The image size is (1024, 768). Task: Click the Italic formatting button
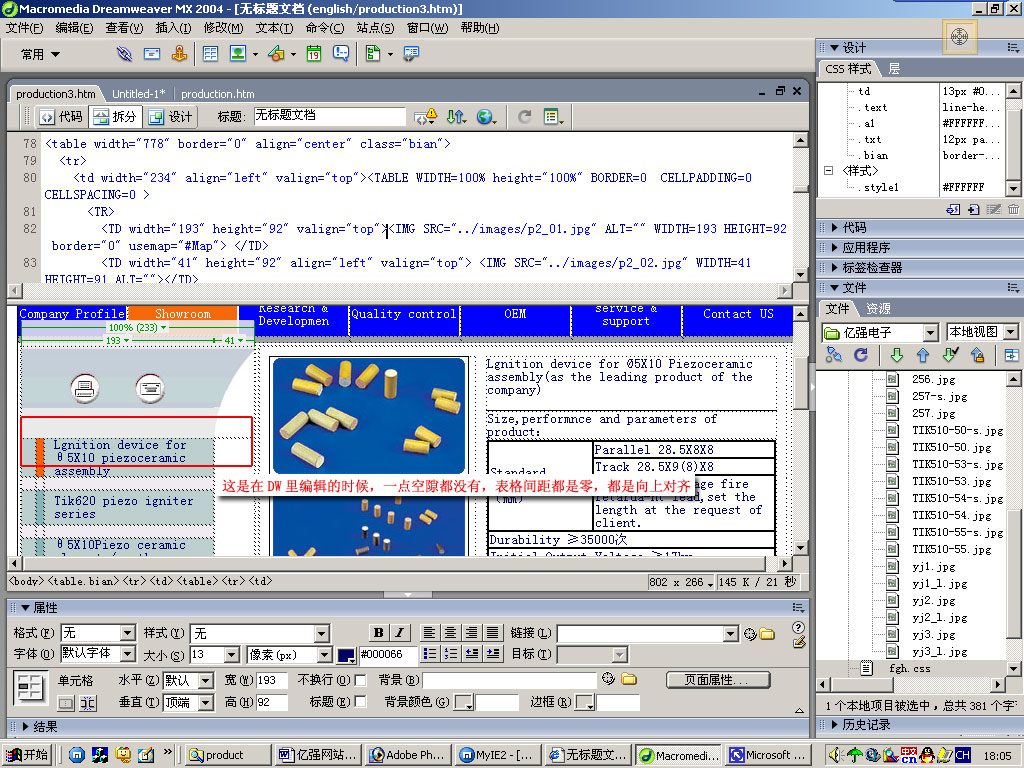pyautogui.click(x=399, y=633)
